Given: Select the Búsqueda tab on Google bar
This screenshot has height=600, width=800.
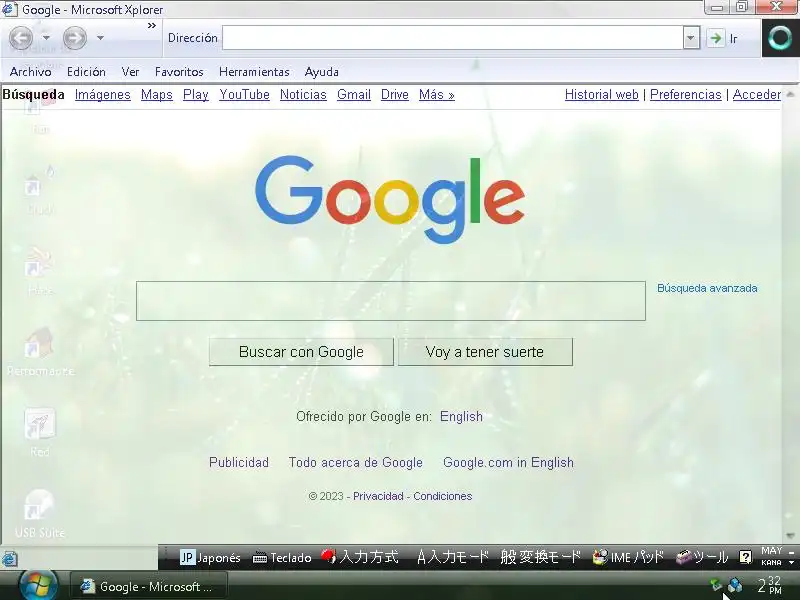Looking at the screenshot, I should coord(34,95).
